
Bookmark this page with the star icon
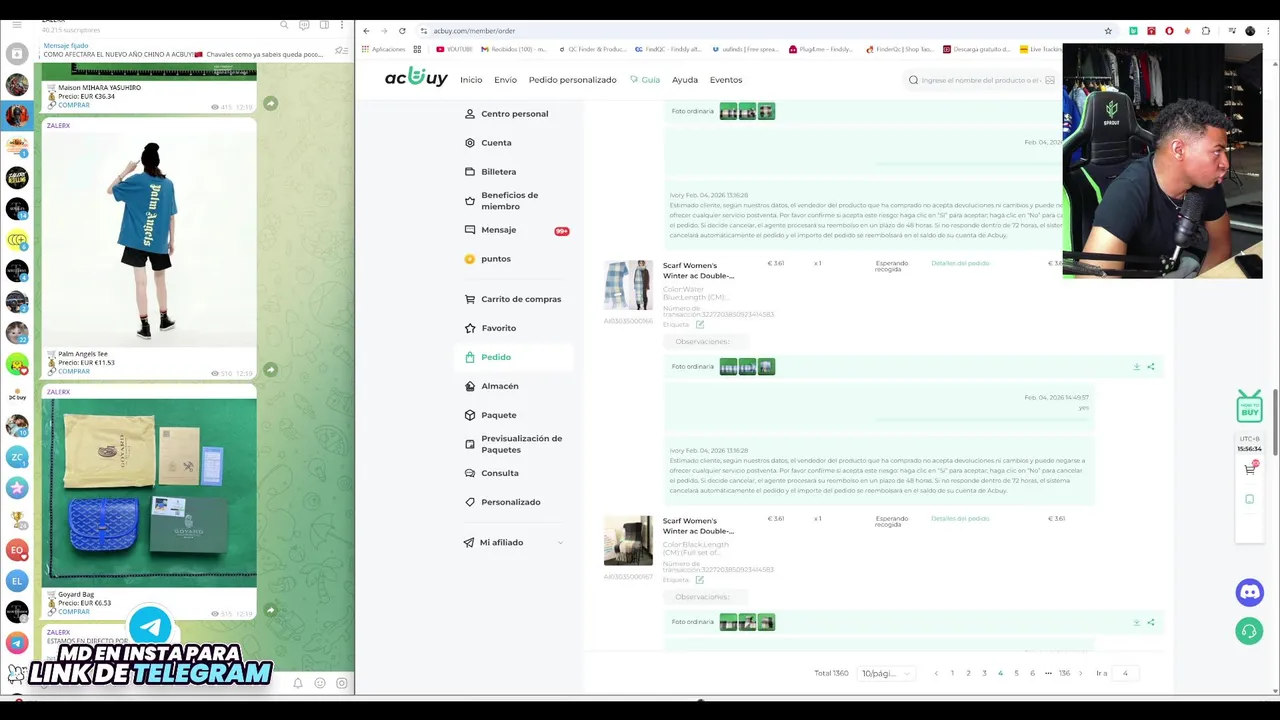click(x=1108, y=31)
